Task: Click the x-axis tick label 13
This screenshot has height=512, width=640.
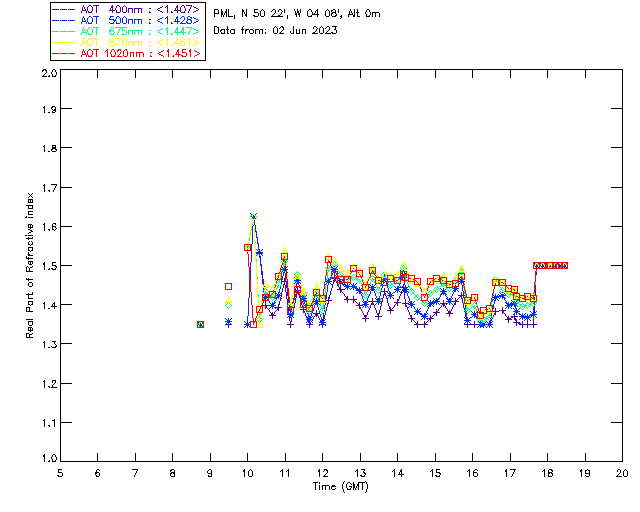Action: 360,473
